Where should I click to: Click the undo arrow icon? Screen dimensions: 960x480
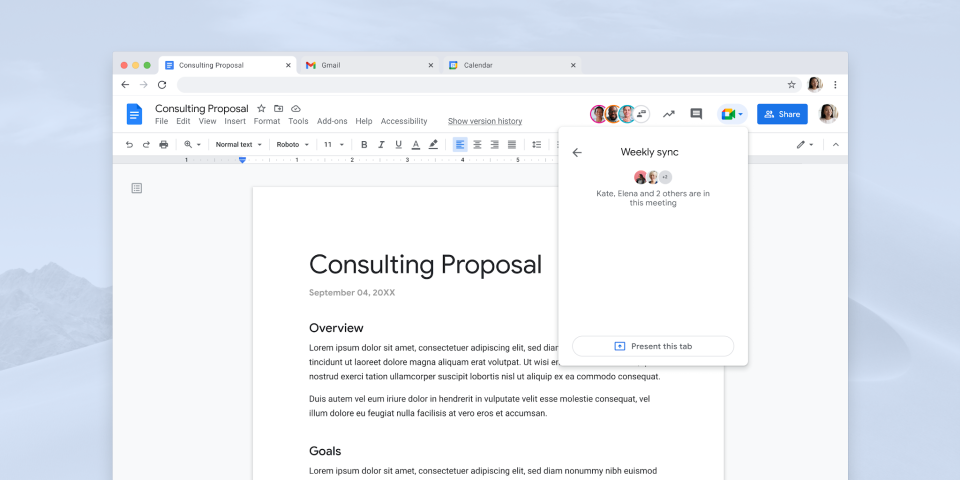[129, 144]
